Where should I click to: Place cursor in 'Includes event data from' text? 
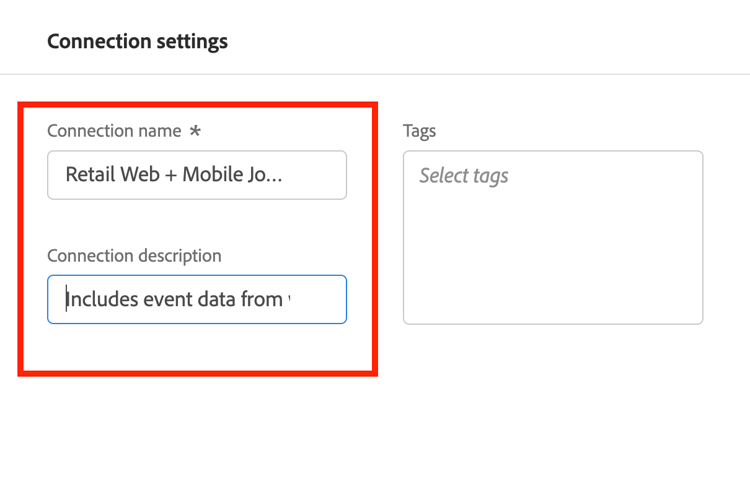(173, 299)
